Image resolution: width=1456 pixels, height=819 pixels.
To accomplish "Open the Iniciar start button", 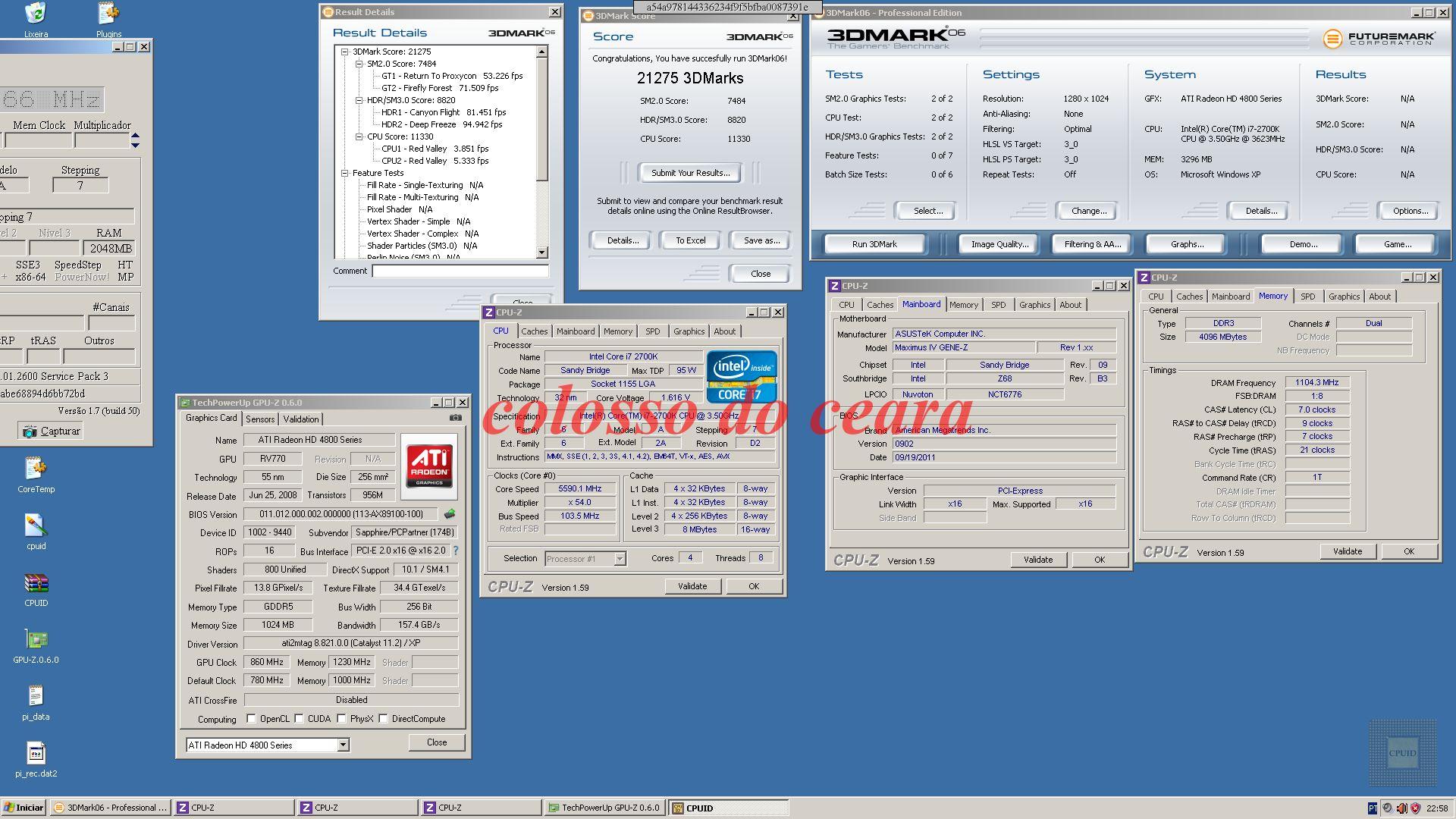I will point(24,808).
